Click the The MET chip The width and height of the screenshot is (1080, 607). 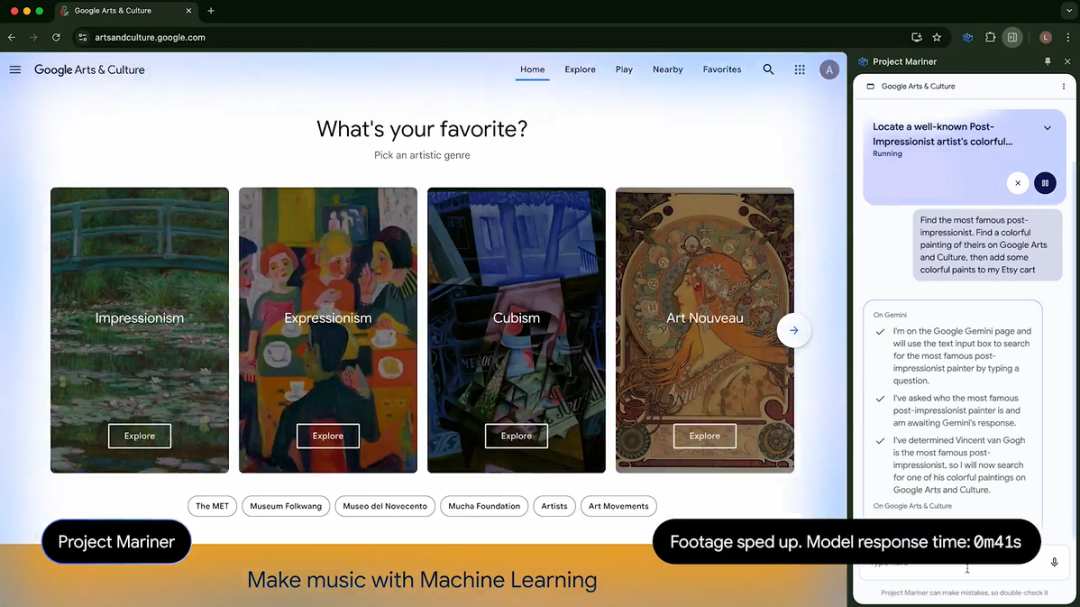[x=212, y=506]
